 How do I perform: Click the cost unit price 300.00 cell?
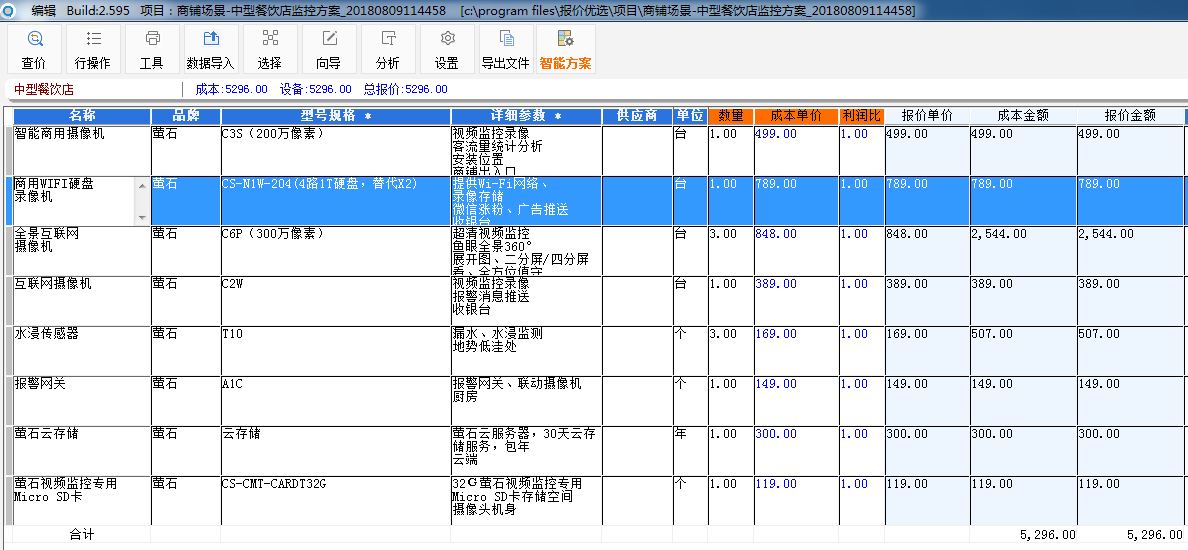pyautogui.click(x=796, y=451)
